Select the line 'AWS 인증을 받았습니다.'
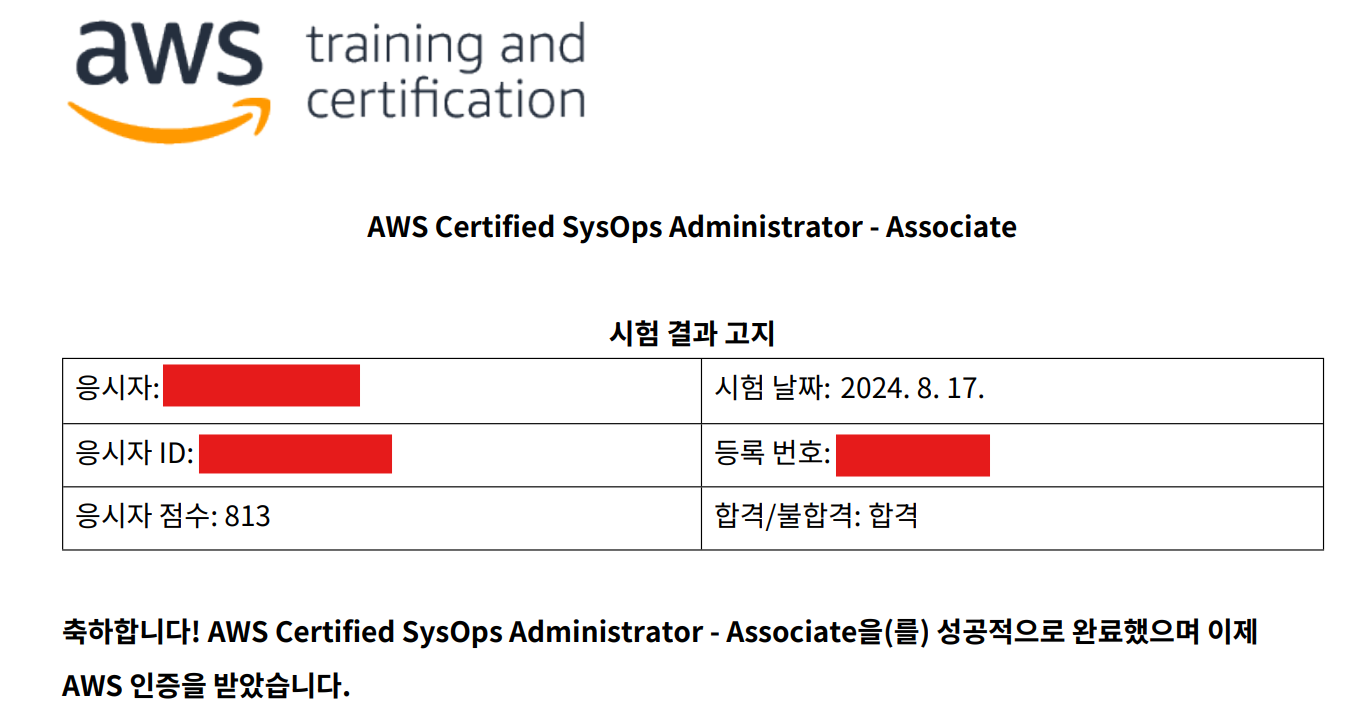Screen dimensions: 1345x712 point(206,686)
